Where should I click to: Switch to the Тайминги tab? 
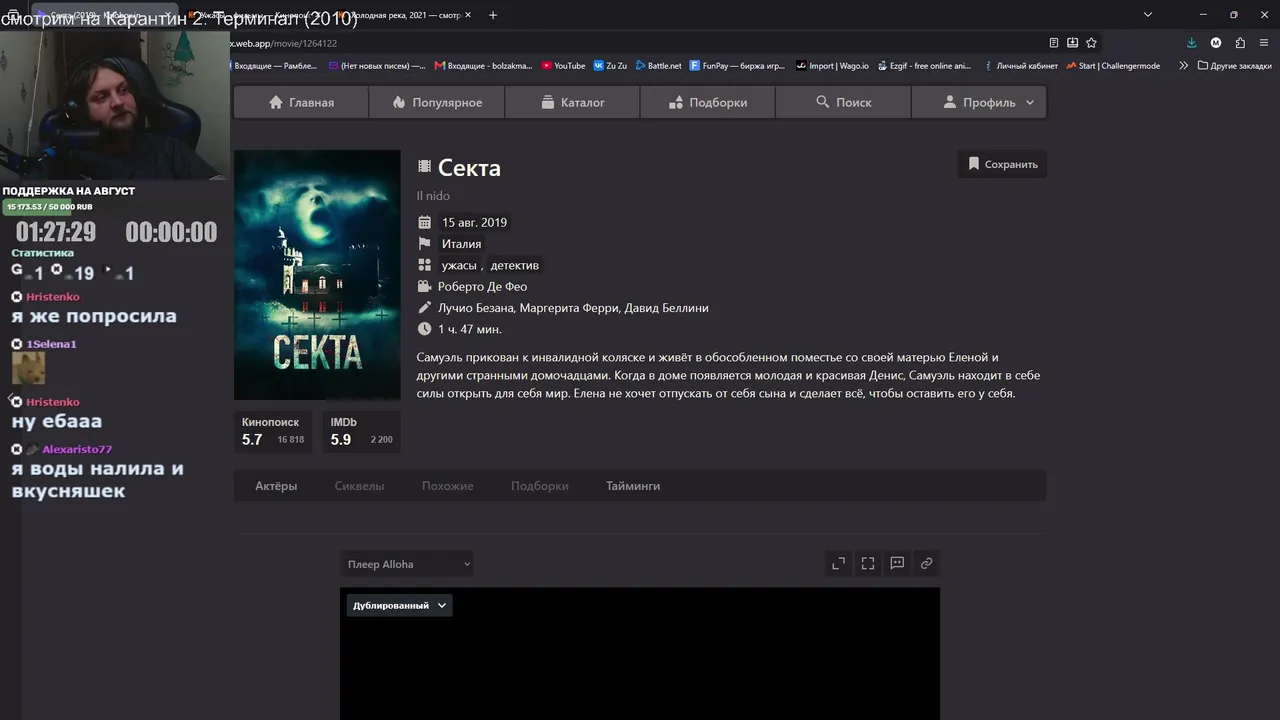tap(633, 486)
